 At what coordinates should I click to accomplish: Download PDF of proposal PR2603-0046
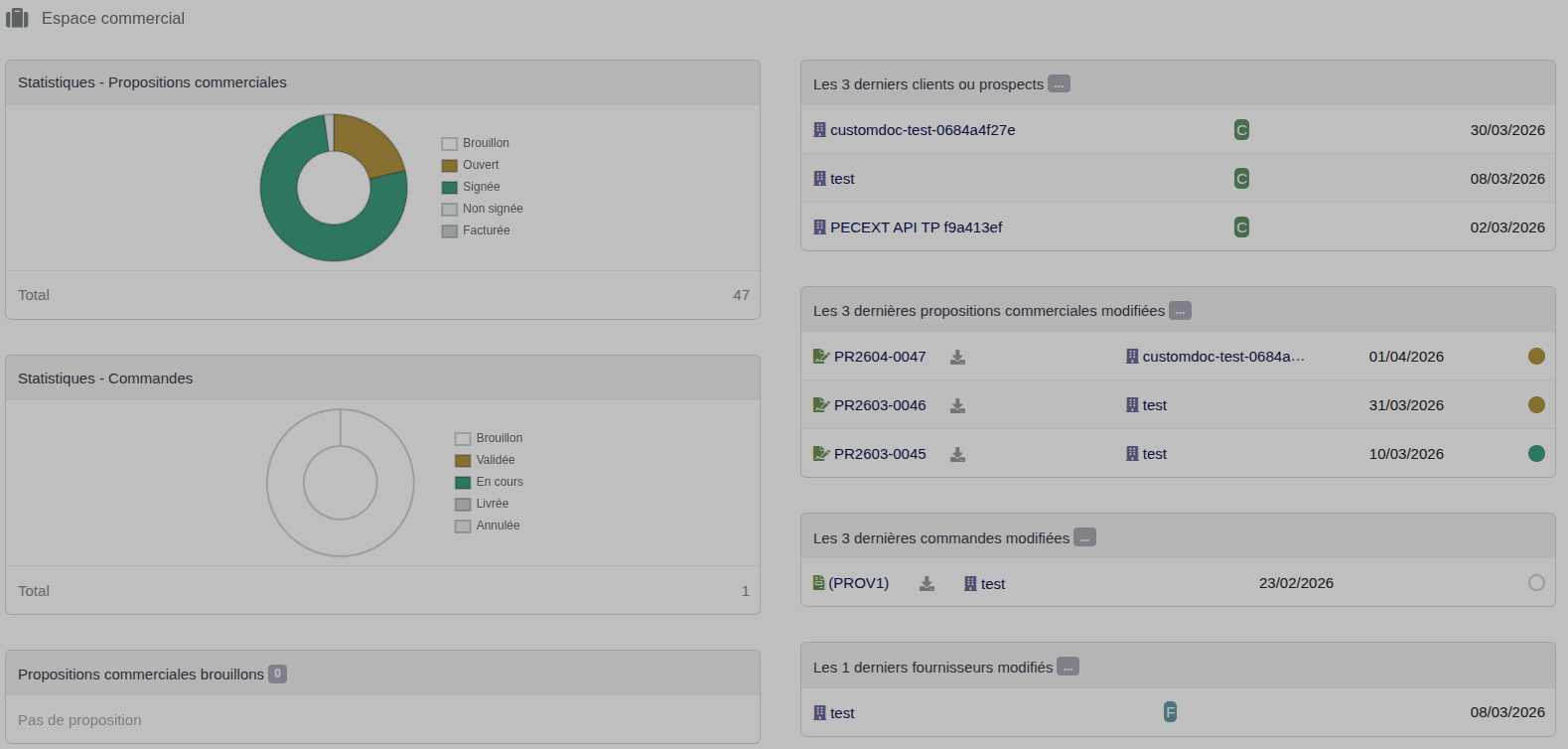957,405
